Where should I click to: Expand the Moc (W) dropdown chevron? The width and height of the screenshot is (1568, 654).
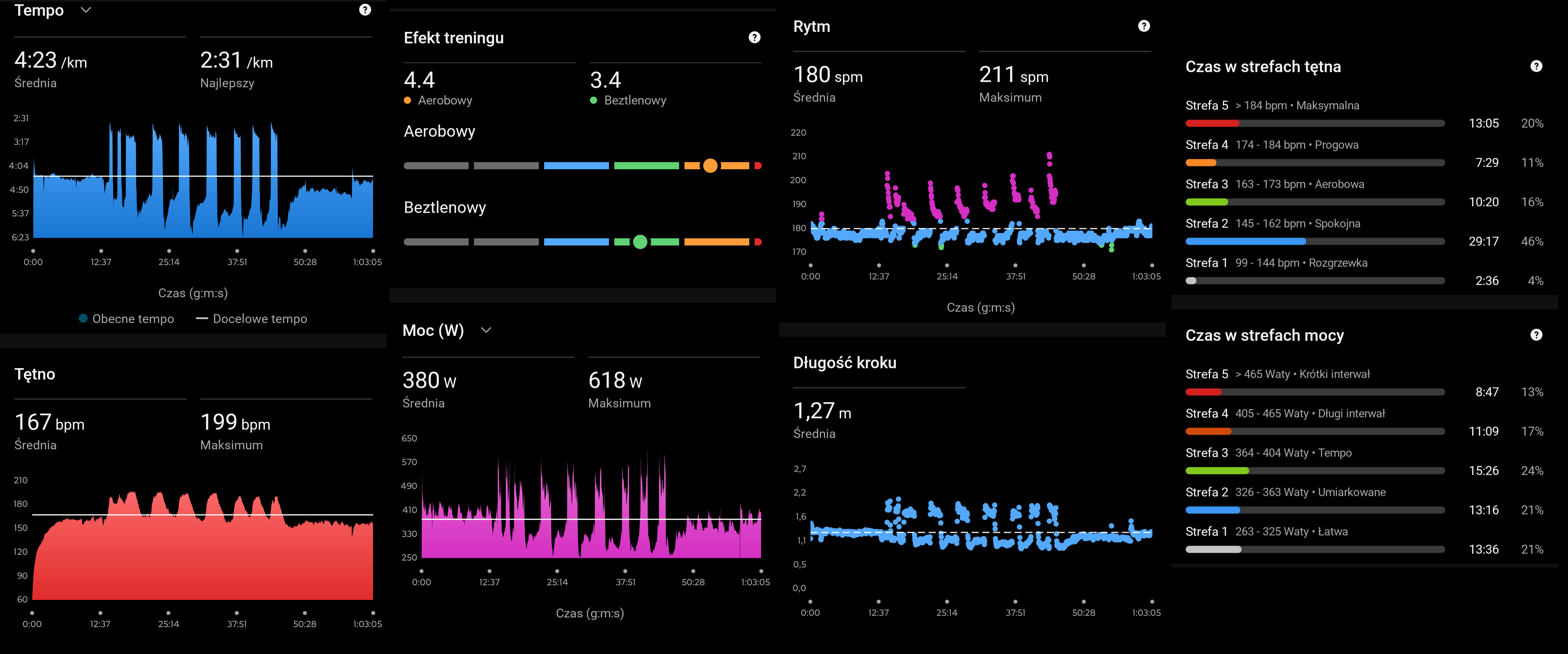pos(486,330)
